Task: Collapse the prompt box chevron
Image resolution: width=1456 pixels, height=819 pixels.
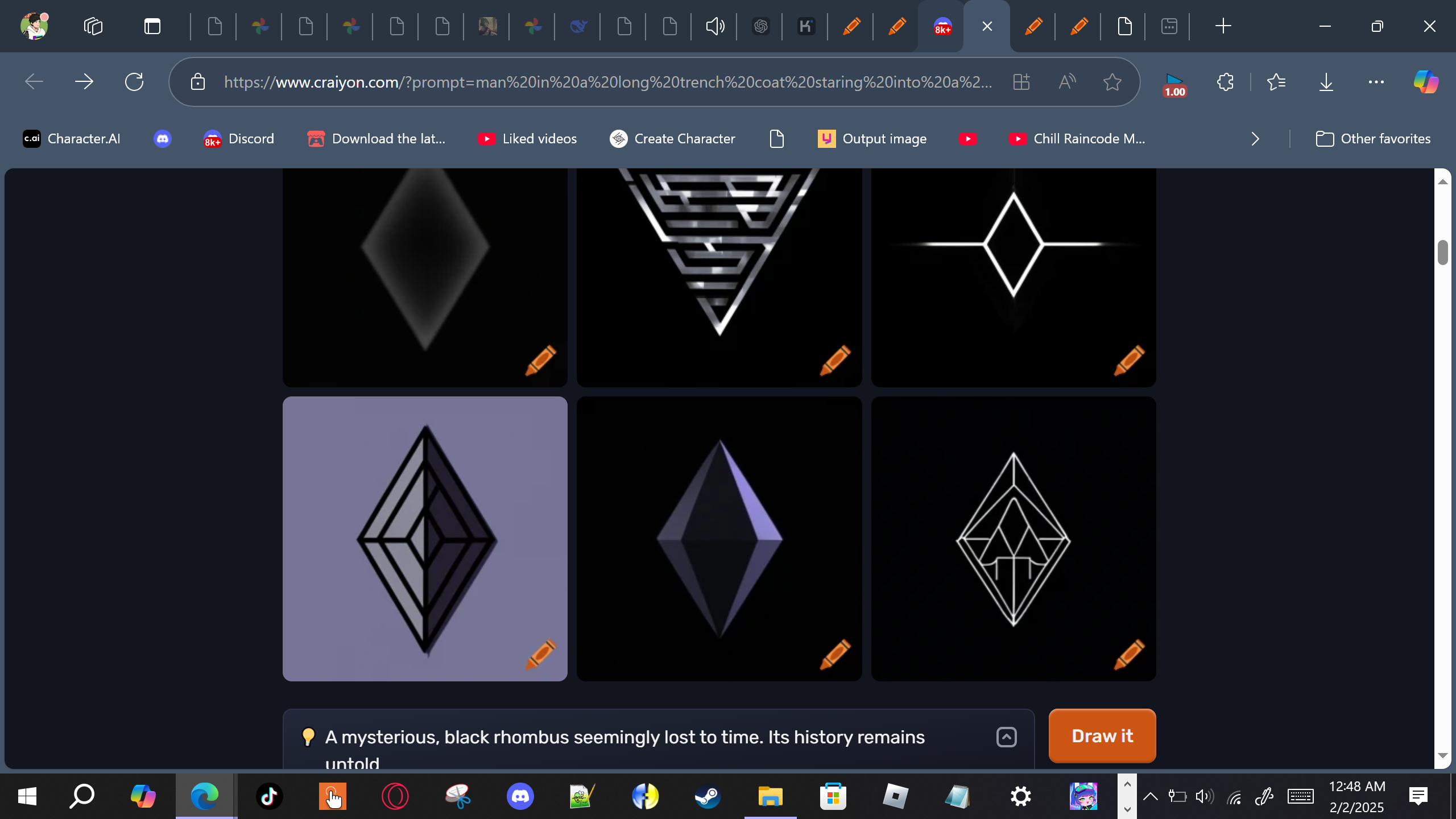Action: point(1006,737)
